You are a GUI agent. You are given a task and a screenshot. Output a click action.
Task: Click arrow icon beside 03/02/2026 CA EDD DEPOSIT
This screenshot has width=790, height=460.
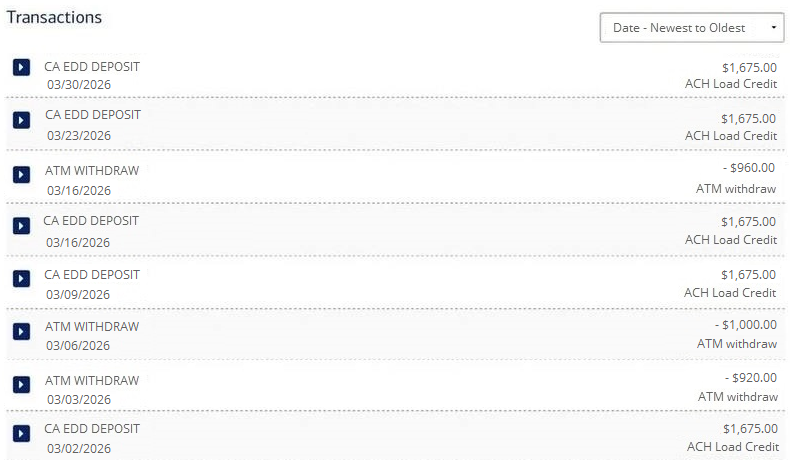[x=22, y=433]
